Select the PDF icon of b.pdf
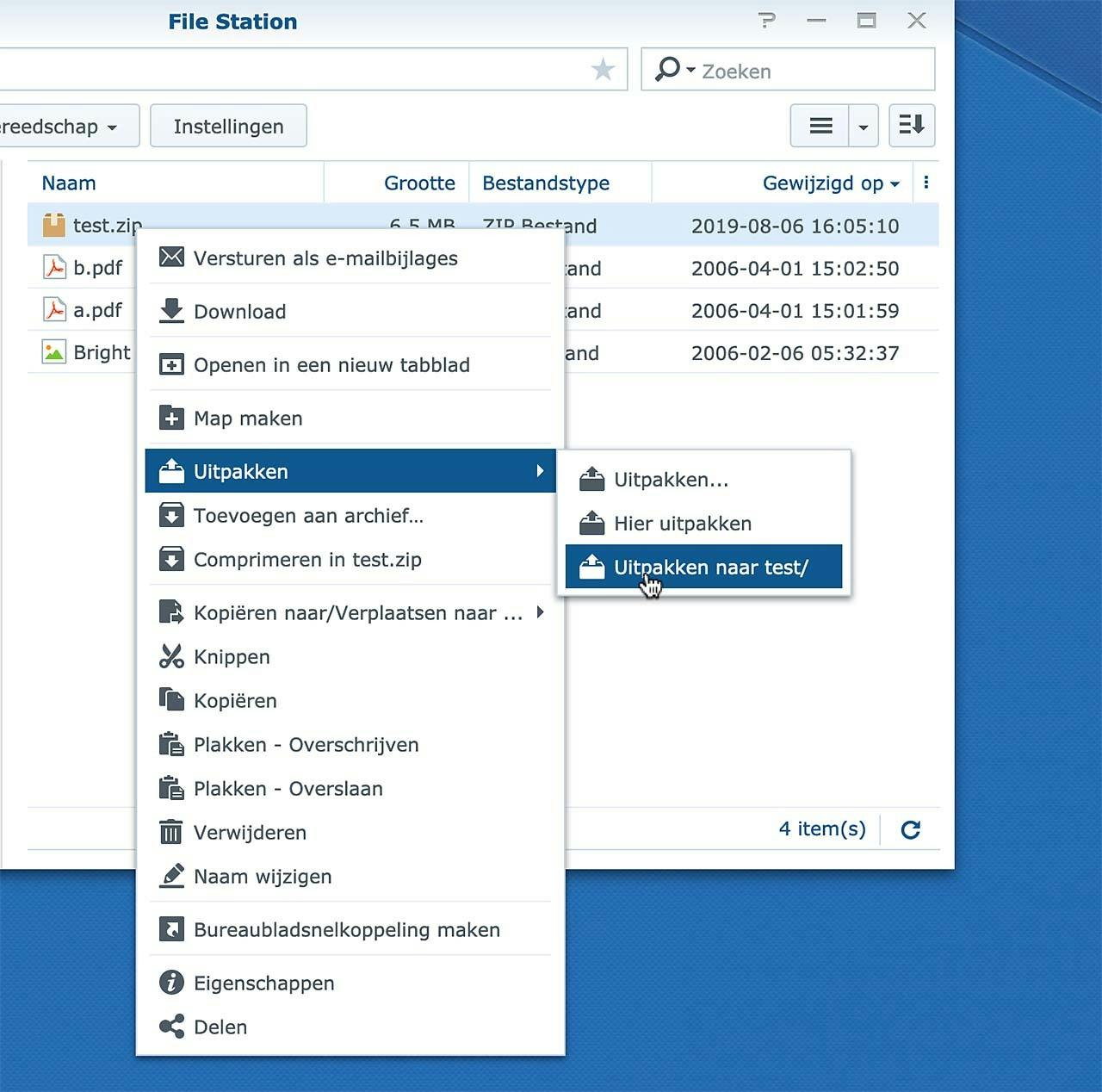Image resolution: width=1102 pixels, height=1092 pixels. click(53, 267)
